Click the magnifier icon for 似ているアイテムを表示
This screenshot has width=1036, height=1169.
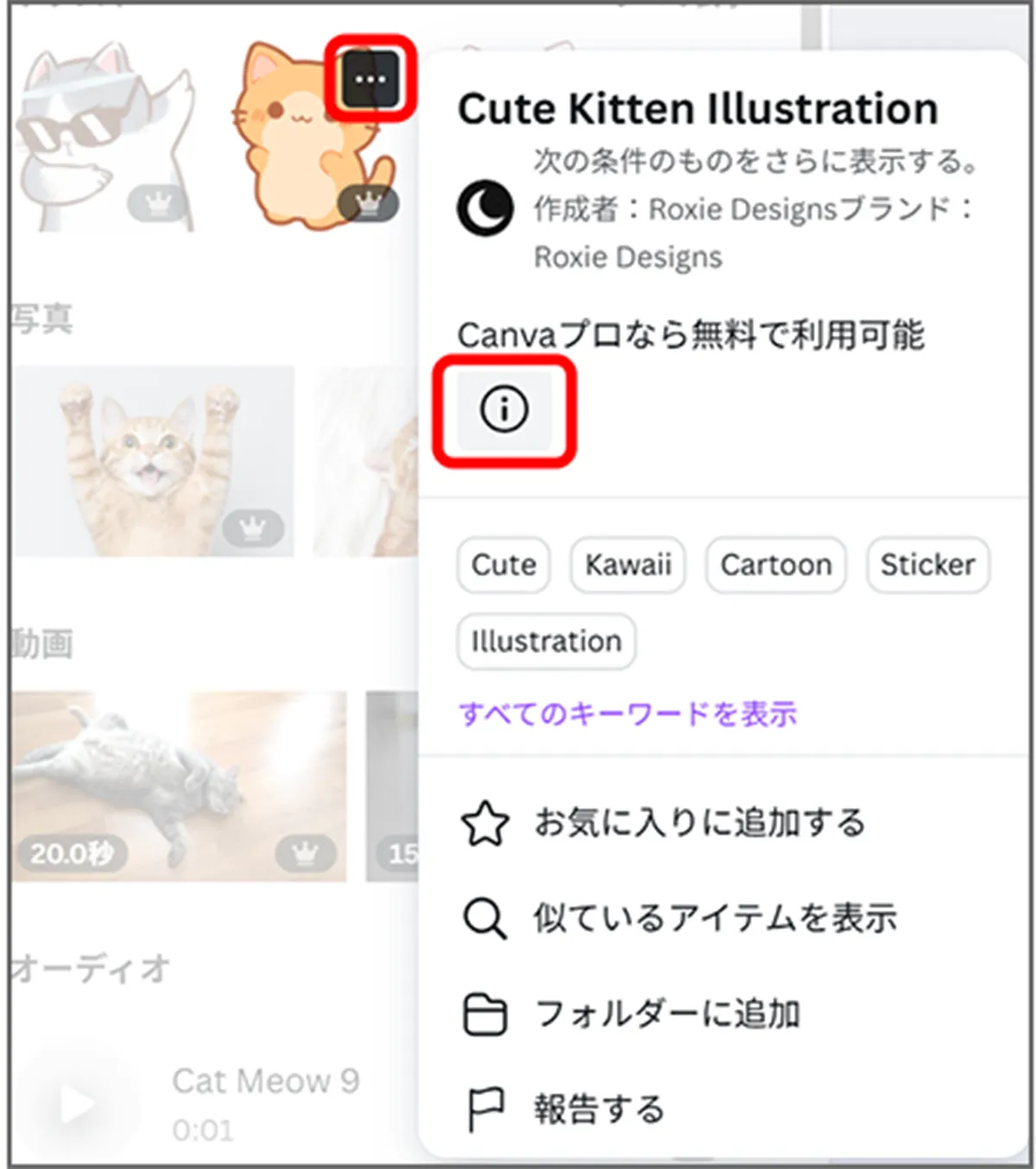pyautogui.click(x=485, y=918)
